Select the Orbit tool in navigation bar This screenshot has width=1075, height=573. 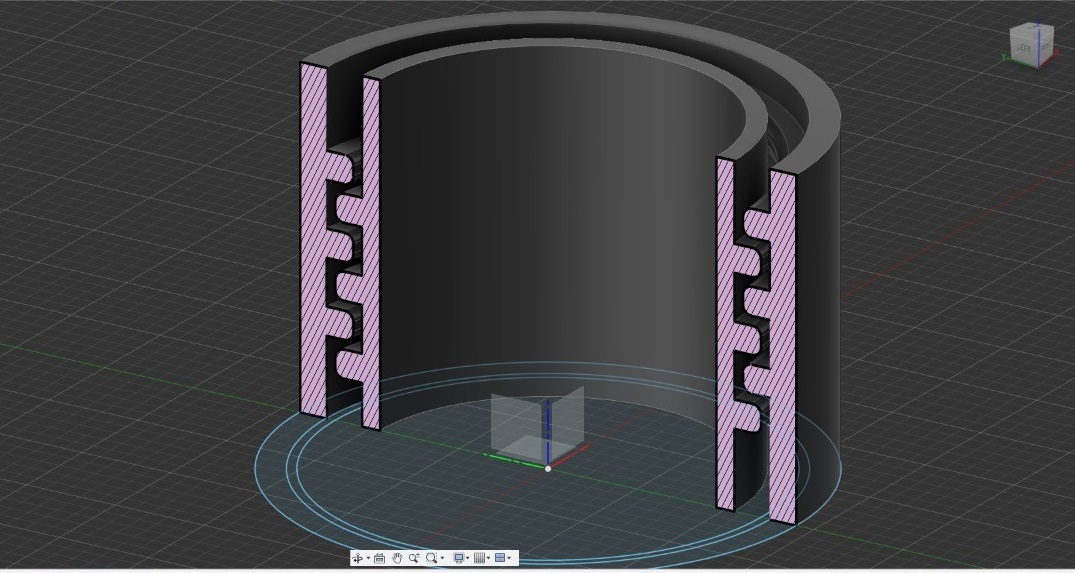tap(358, 558)
